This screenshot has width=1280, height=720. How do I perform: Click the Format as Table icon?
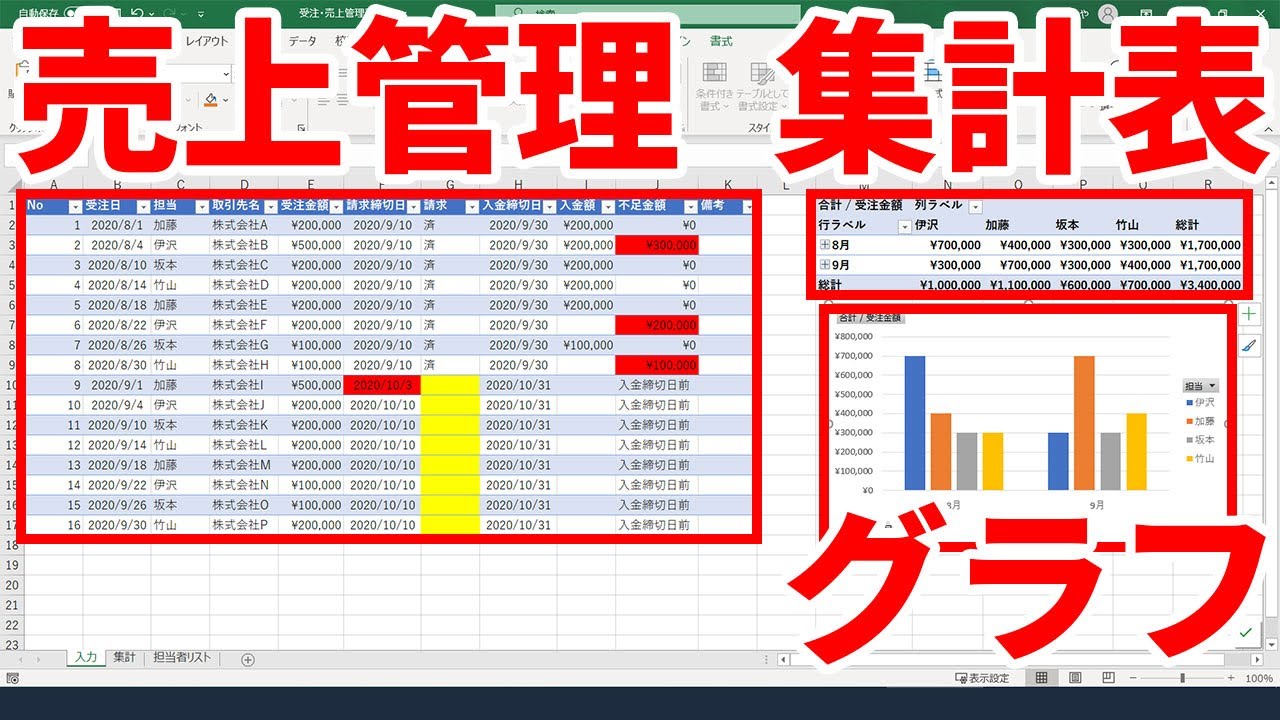(763, 74)
